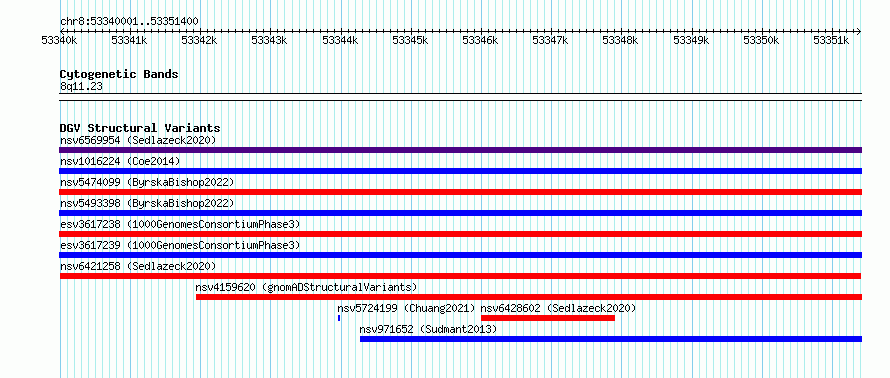Open esv3617239 (1000GenomesConsortiumPhase3) label
This screenshot has width=890, height=378.
(x=180, y=245)
